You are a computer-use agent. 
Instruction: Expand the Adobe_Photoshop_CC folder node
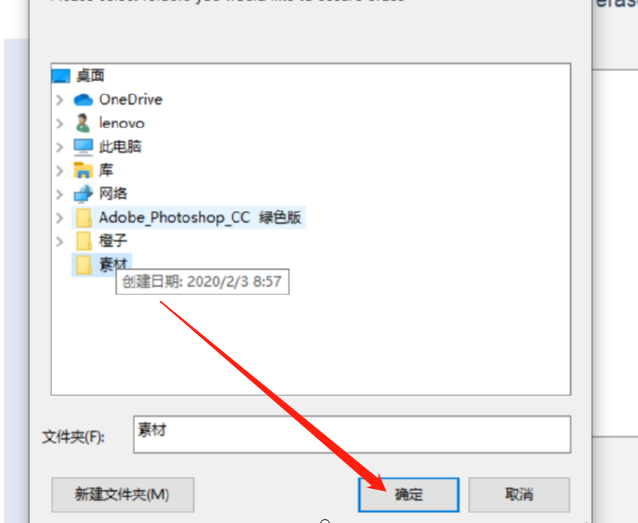60,218
